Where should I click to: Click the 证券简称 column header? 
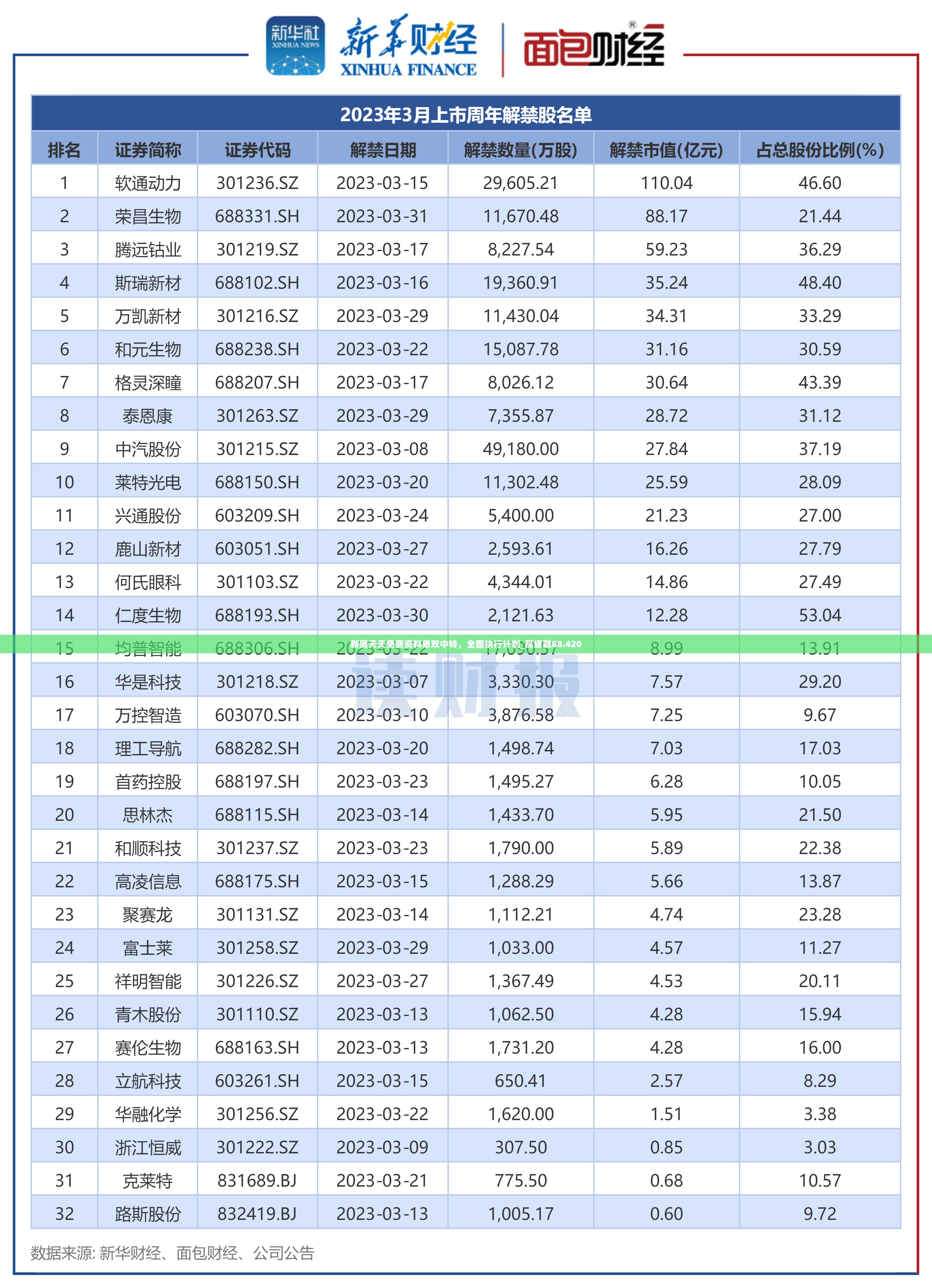pos(148,150)
